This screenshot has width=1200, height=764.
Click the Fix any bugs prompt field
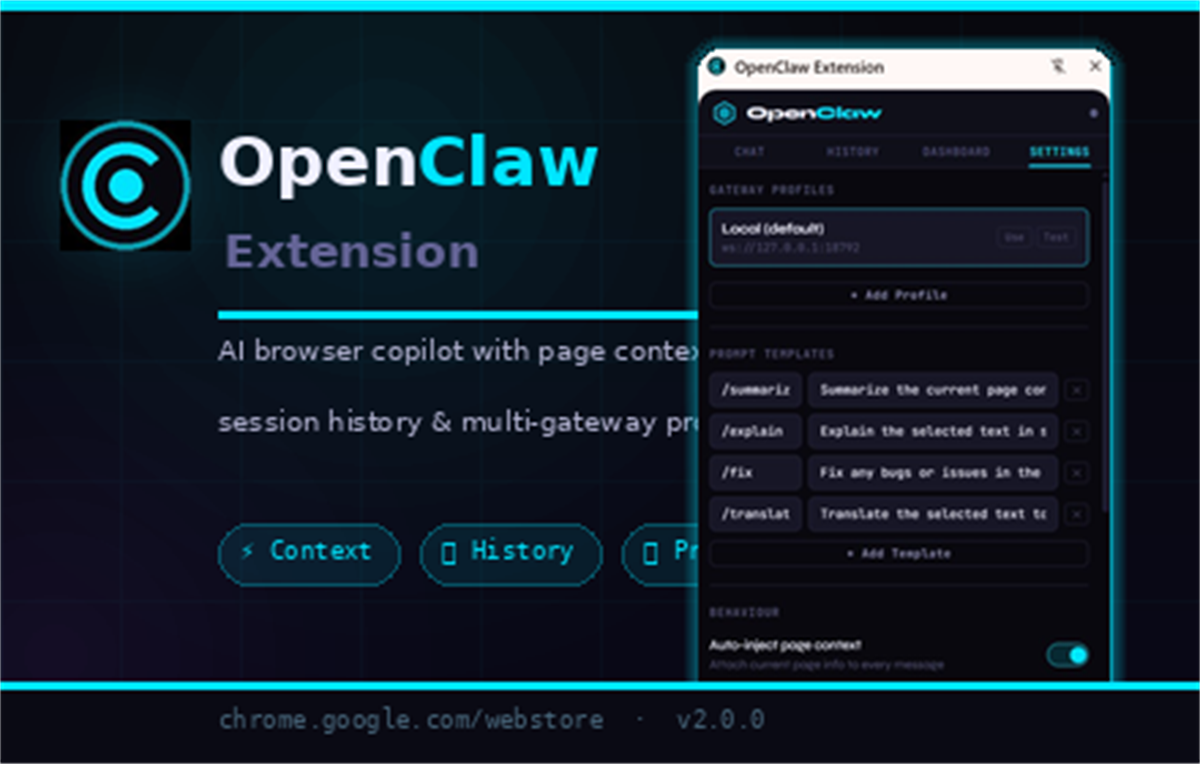(x=933, y=472)
